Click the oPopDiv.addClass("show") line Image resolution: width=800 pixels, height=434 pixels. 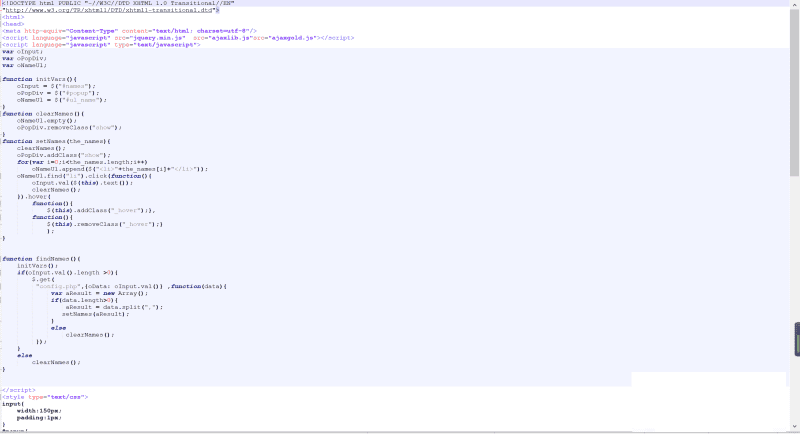tap(64, 155)
